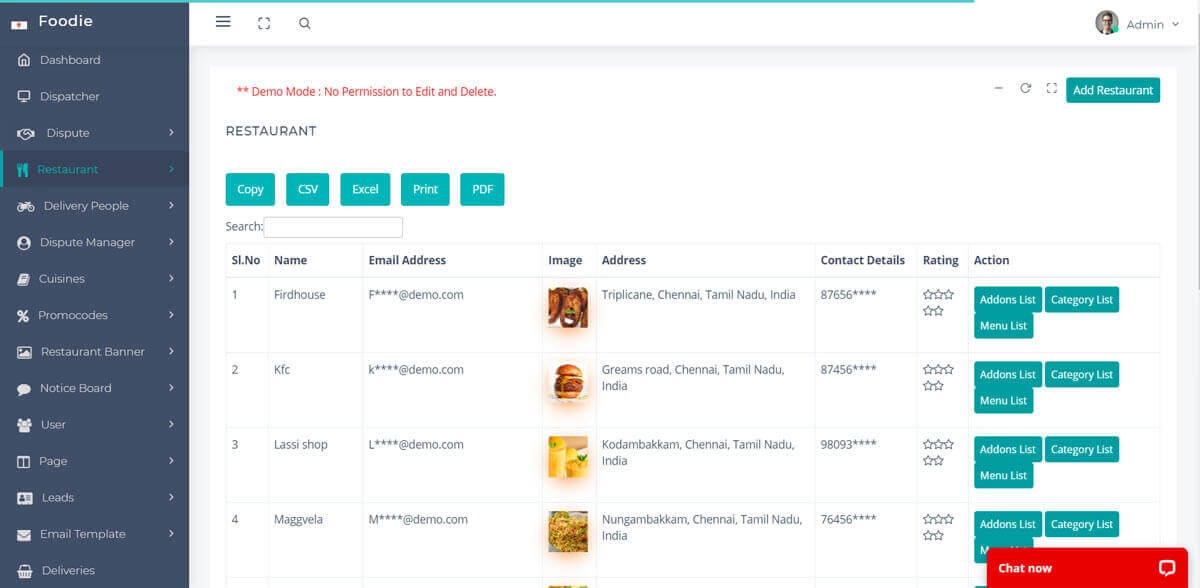
Task: Open the chat widget icon
Action: tap(1166, 567)
